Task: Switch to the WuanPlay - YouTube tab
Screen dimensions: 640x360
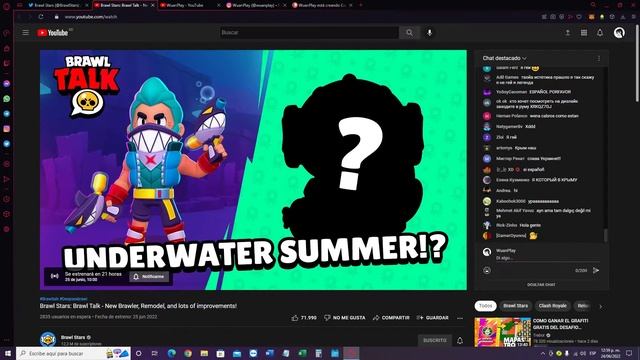Action: pos(189,5)
